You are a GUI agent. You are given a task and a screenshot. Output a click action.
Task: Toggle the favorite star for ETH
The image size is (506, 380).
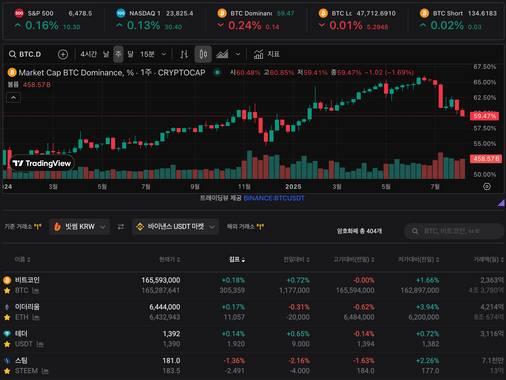pos(7,317)
